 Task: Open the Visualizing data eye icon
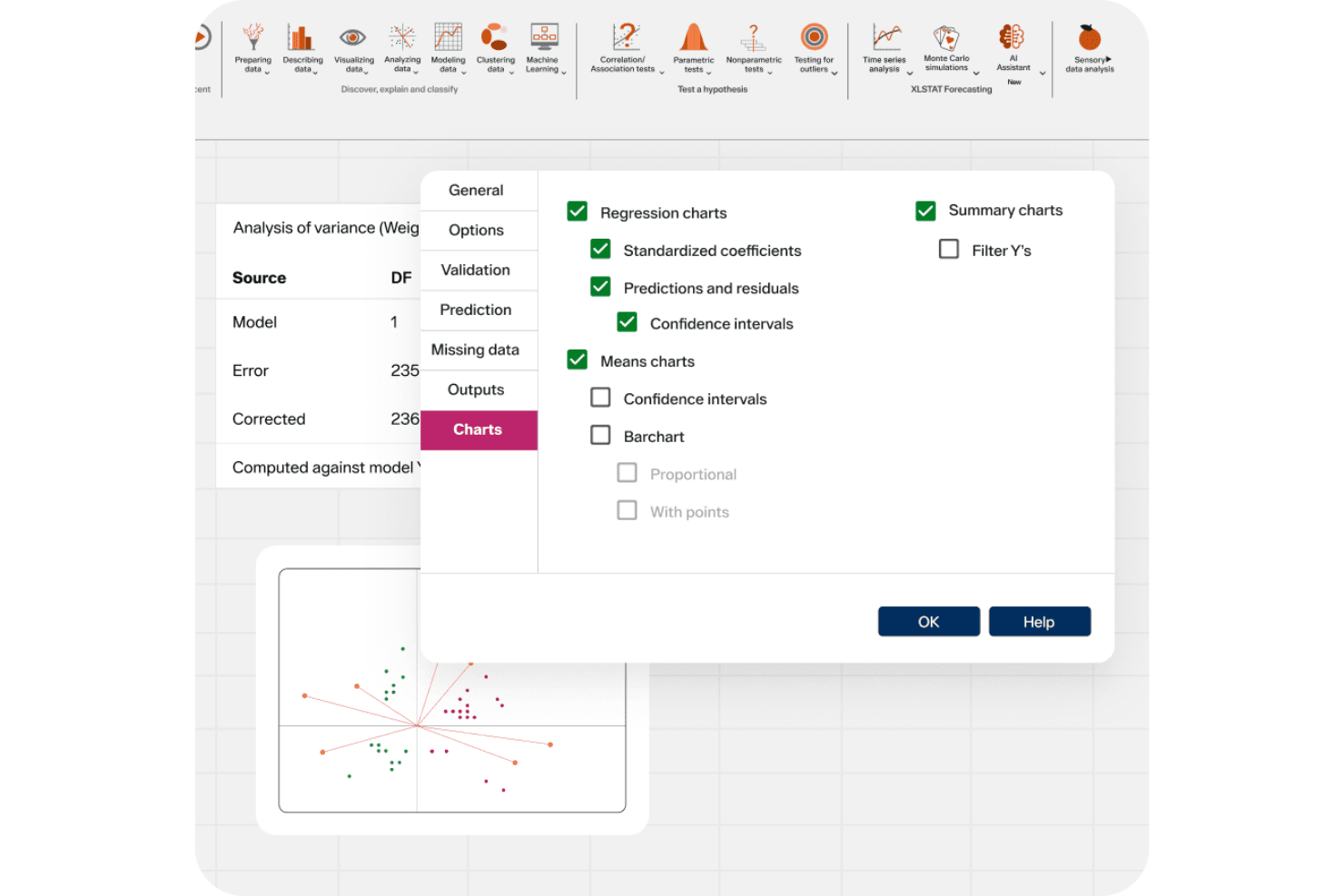click(352, 37)
